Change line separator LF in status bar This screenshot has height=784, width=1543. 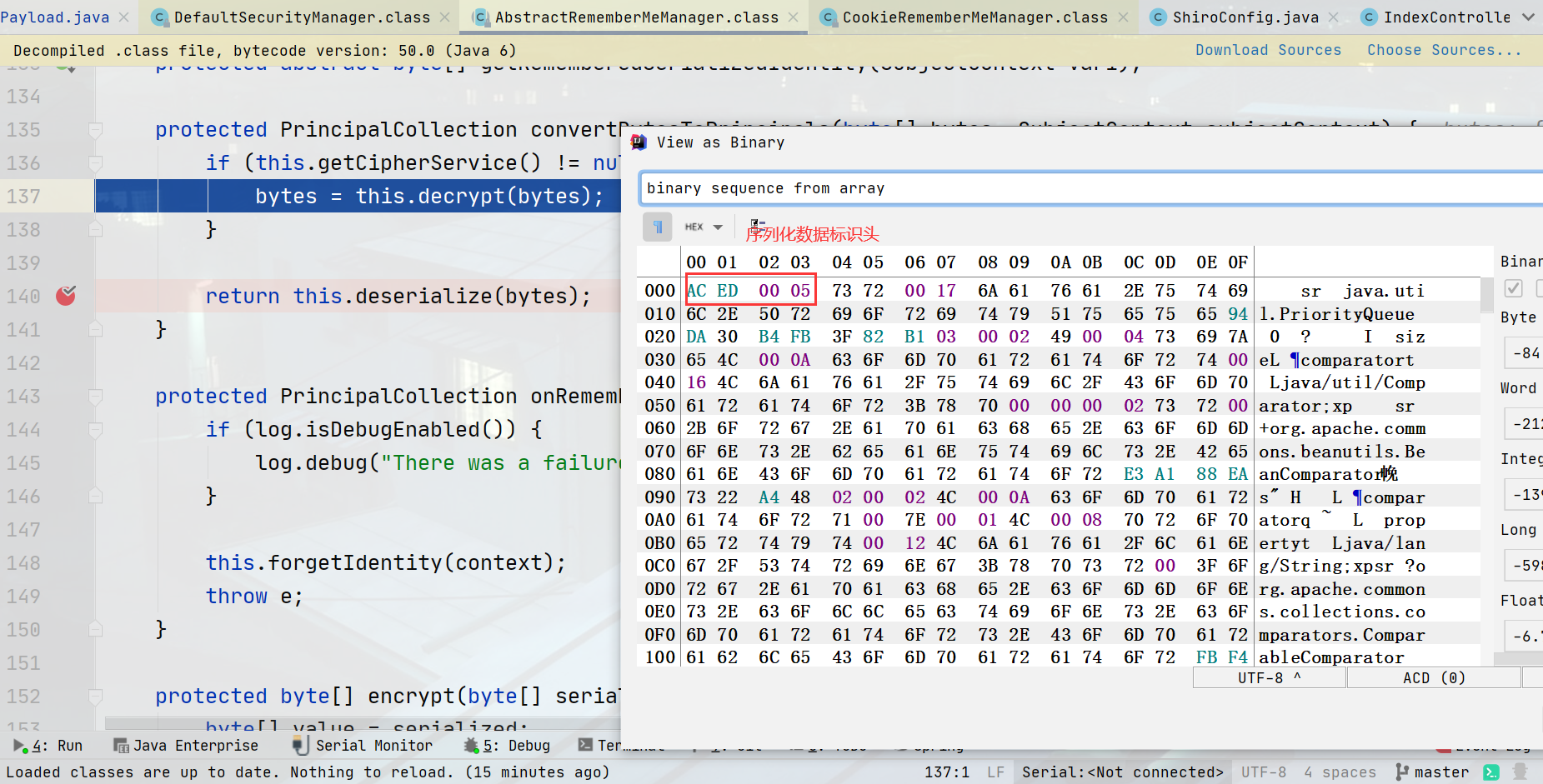[995, 772]
